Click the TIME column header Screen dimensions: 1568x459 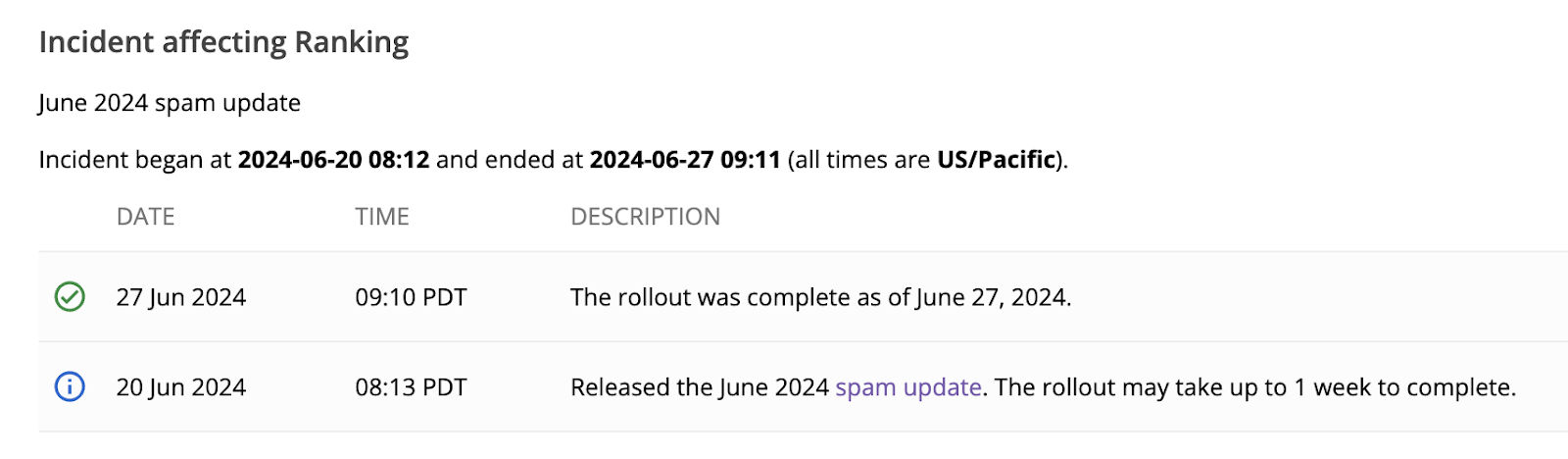click(x=382, y=217)
